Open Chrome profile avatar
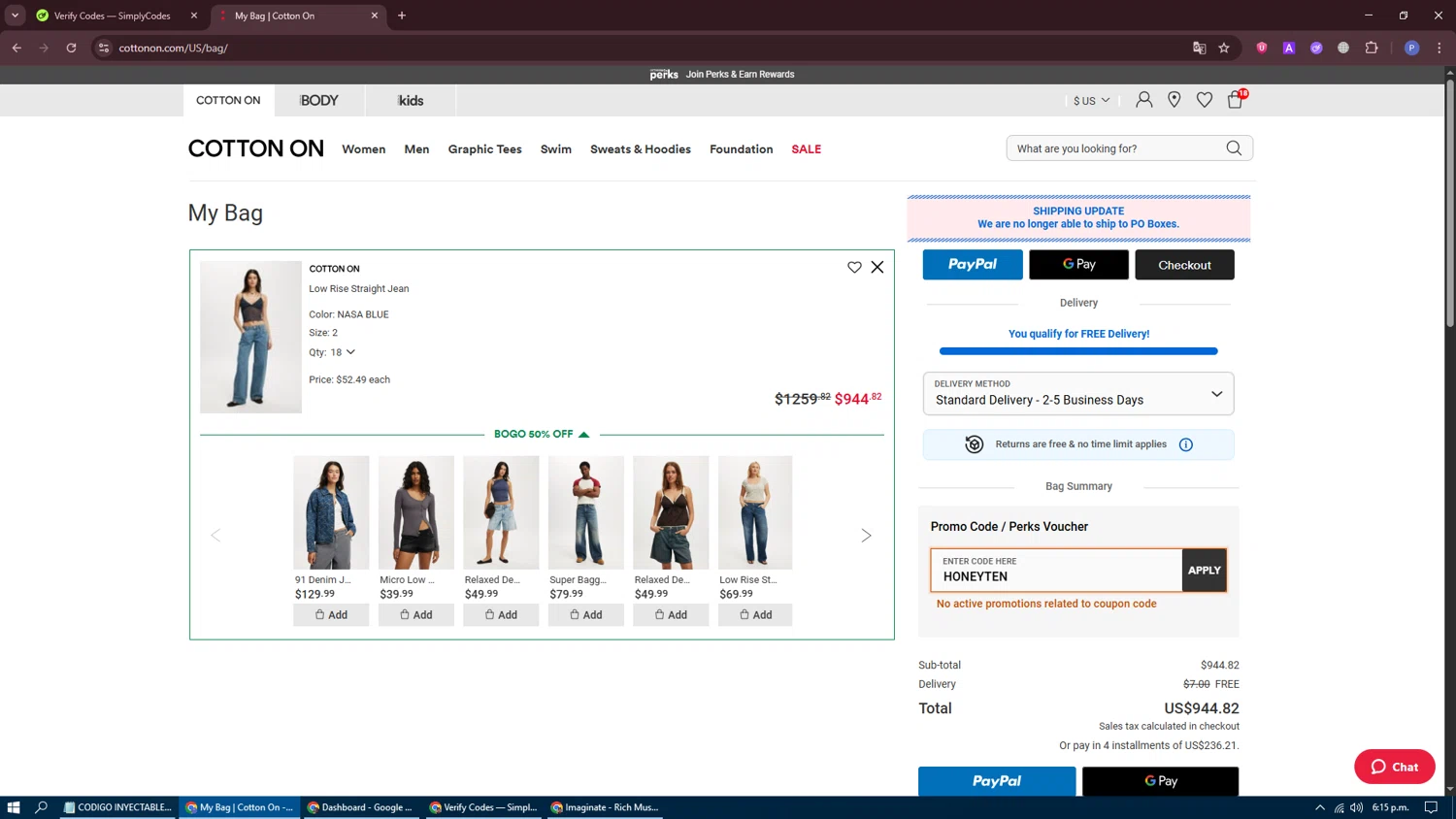The height and width of the screenshot is (819, 1456). [x=1412, y=48]
